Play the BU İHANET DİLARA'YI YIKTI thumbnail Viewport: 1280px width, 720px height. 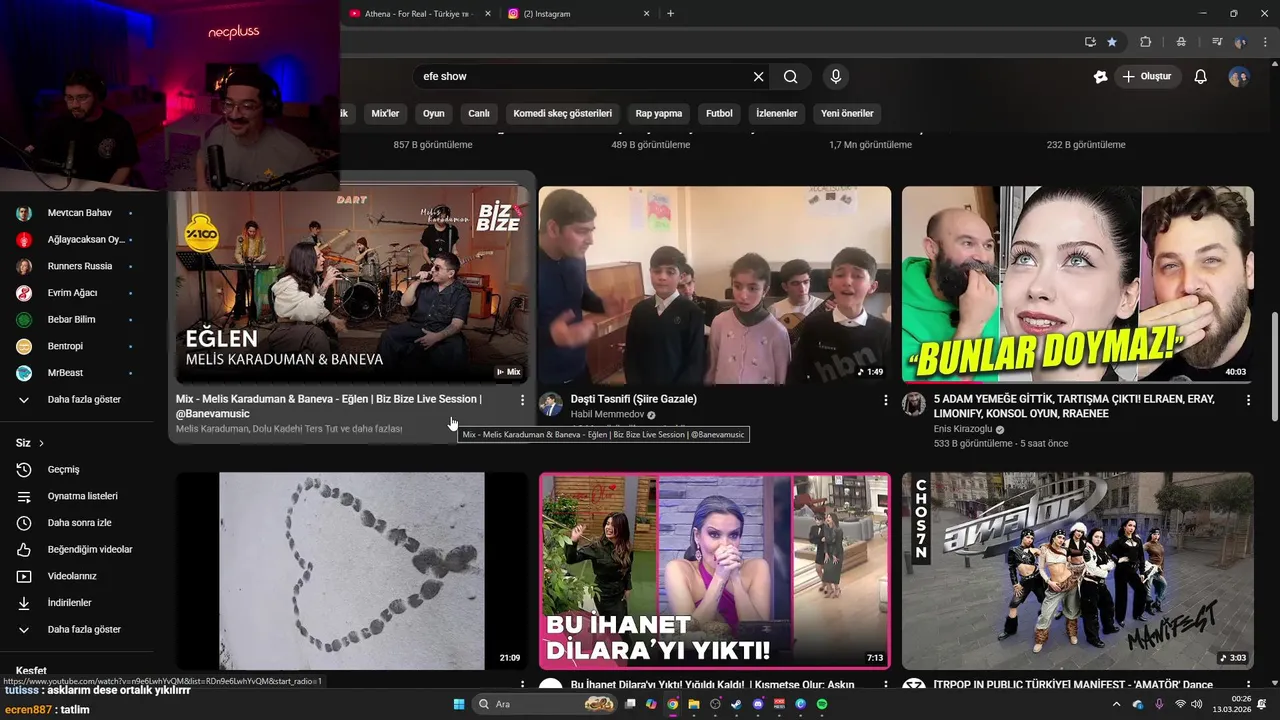tap(715, 571)
